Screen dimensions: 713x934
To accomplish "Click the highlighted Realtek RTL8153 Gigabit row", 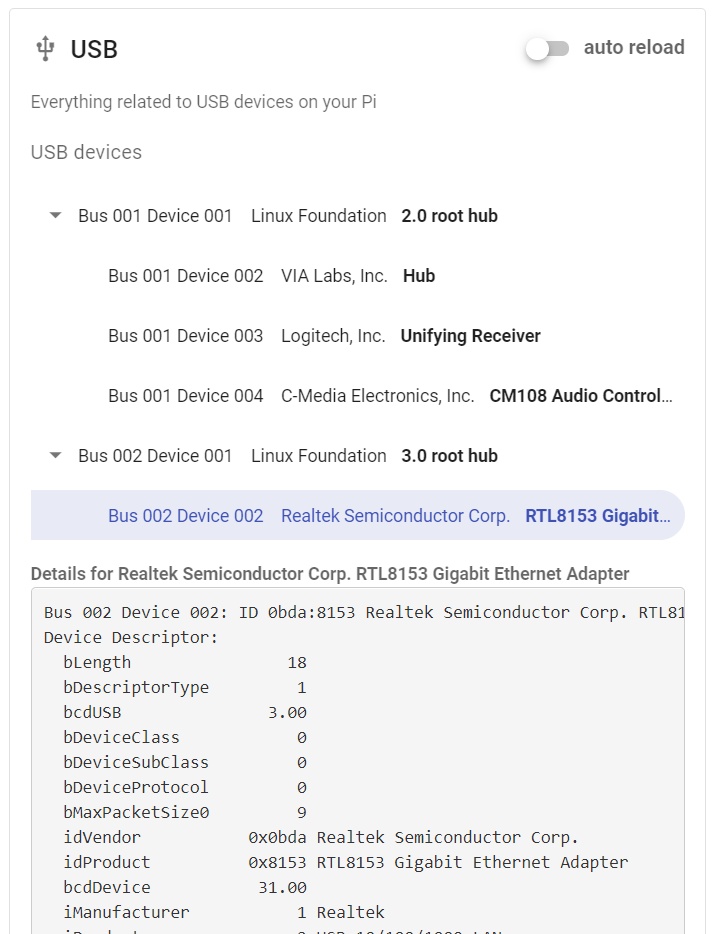I will [357, 515].
